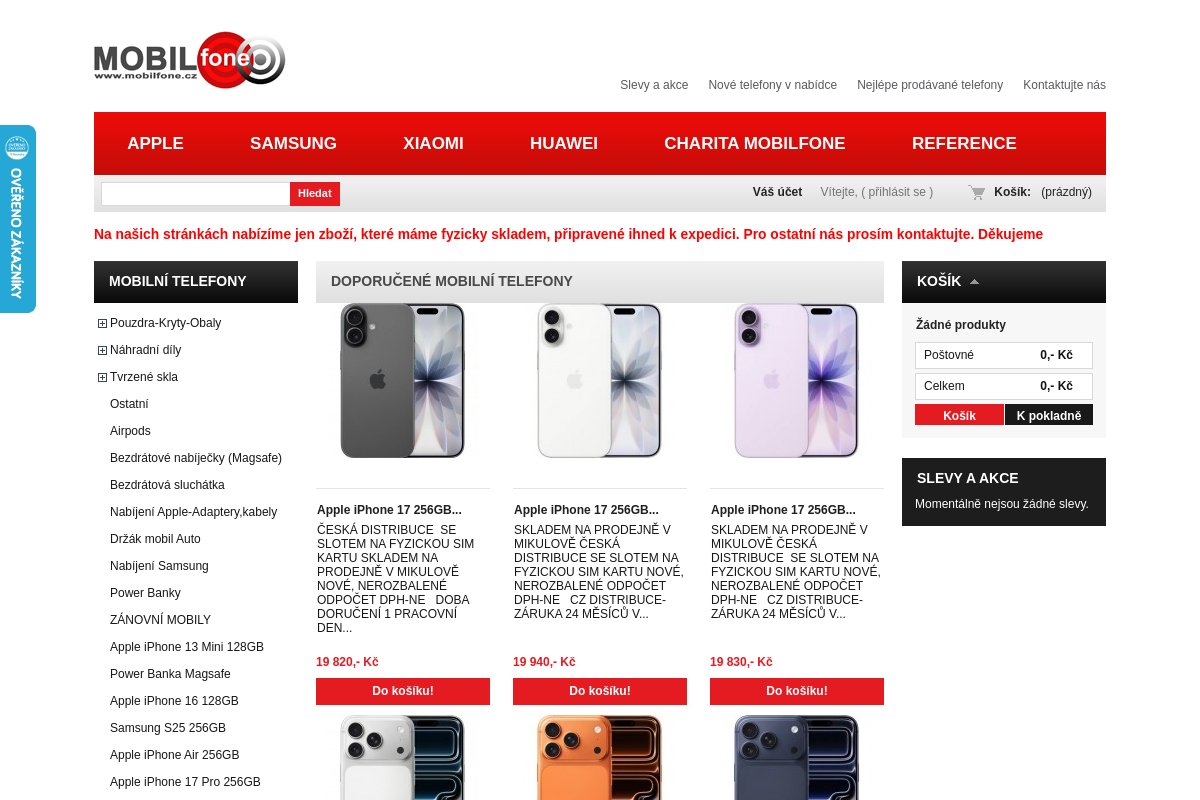The image size is (1200, 800).
Task: Open the lavender iPhone 17 product image
Action: tap(797, 381)
